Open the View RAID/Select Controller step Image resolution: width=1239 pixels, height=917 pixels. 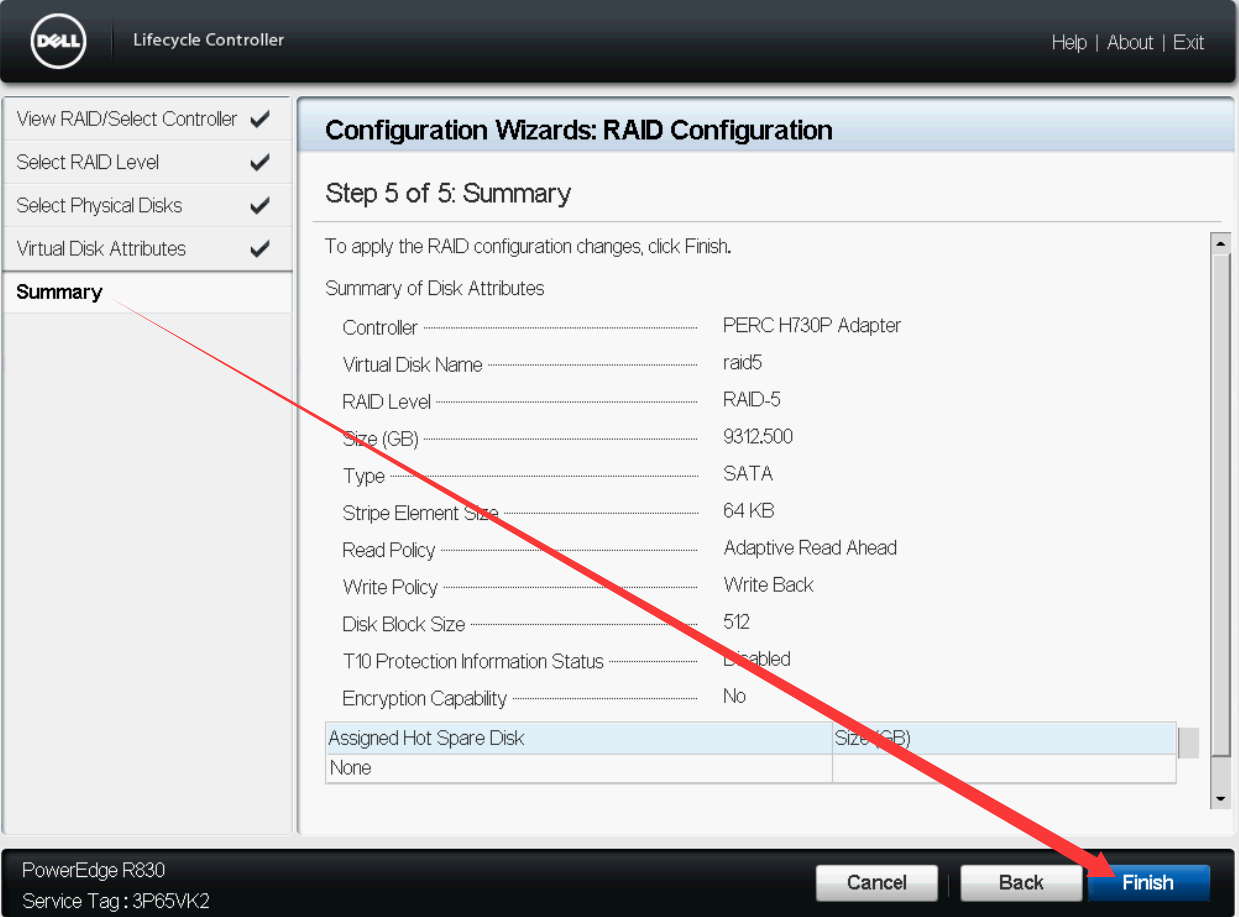coord(126,119)
